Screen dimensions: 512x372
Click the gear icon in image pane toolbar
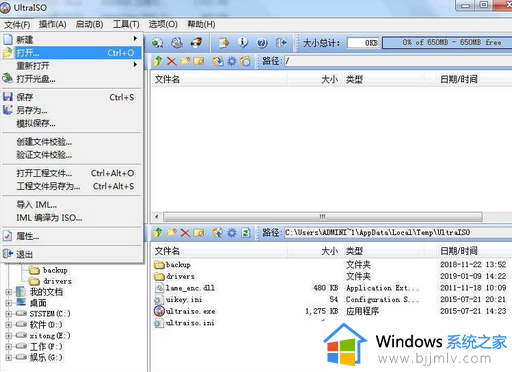click(232, 61)
